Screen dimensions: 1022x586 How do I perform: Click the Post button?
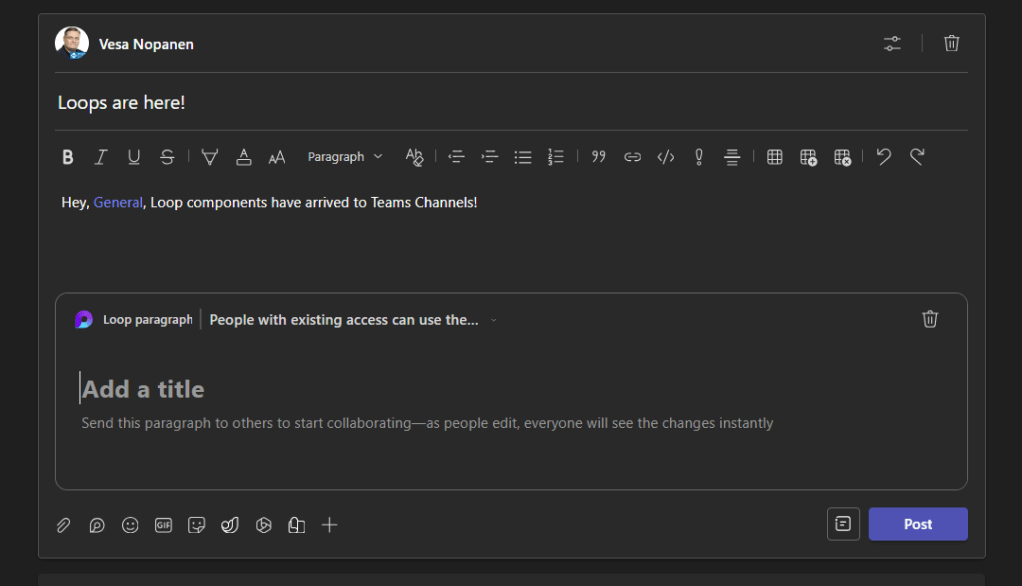[x=917, y=524]
